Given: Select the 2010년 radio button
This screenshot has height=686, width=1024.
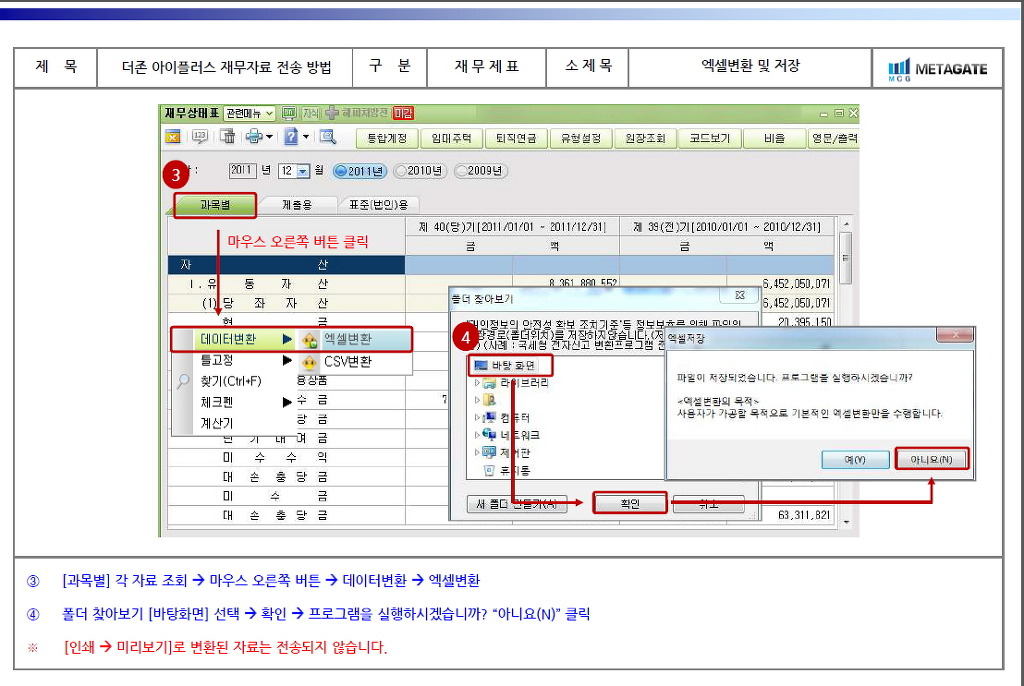Looking at the screenshot, I should pyautogui.click(x=419, y=171).
